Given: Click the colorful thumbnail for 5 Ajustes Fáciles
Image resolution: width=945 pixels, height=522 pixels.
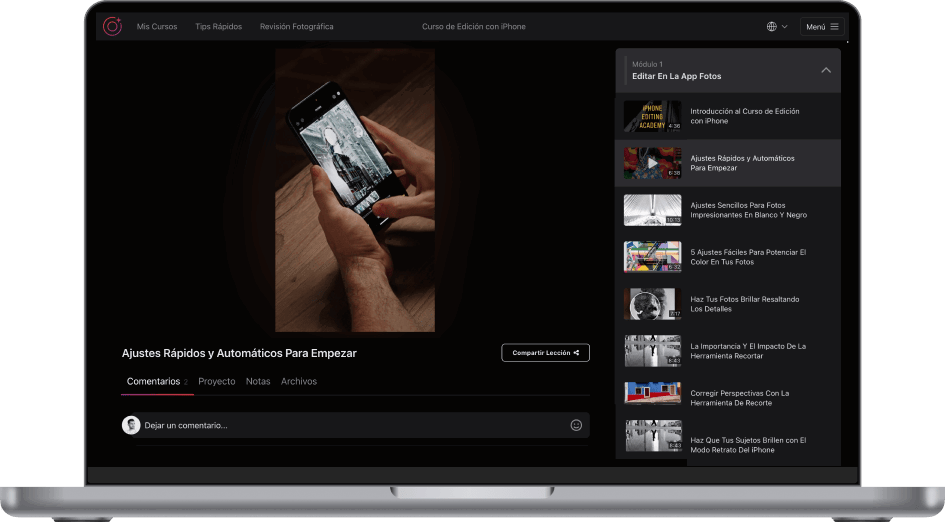Looking at the screenshot, I should (x=652, y=257).
